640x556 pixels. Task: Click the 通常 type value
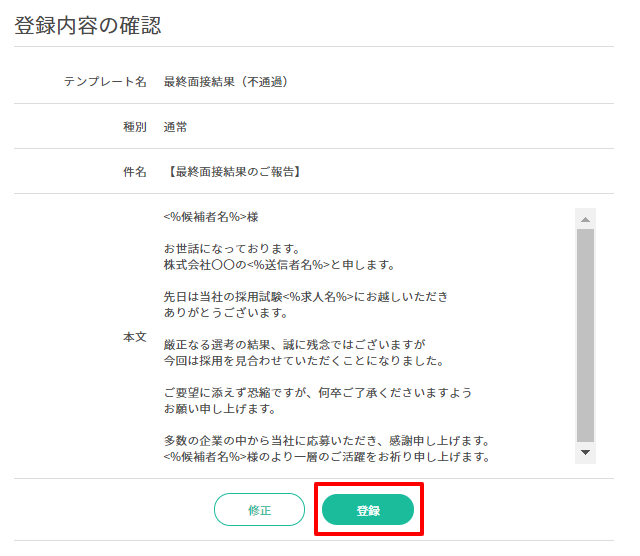(176, 127)
